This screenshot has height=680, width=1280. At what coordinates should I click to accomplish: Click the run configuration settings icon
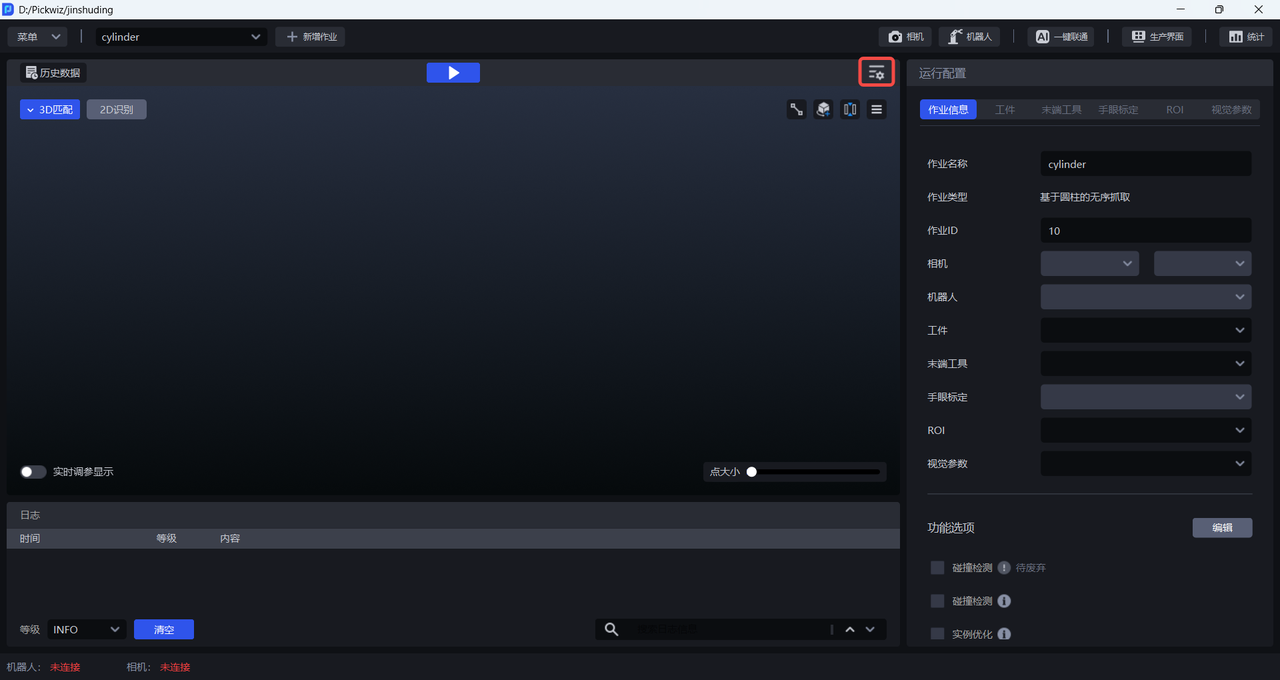[x=876, y=73]
